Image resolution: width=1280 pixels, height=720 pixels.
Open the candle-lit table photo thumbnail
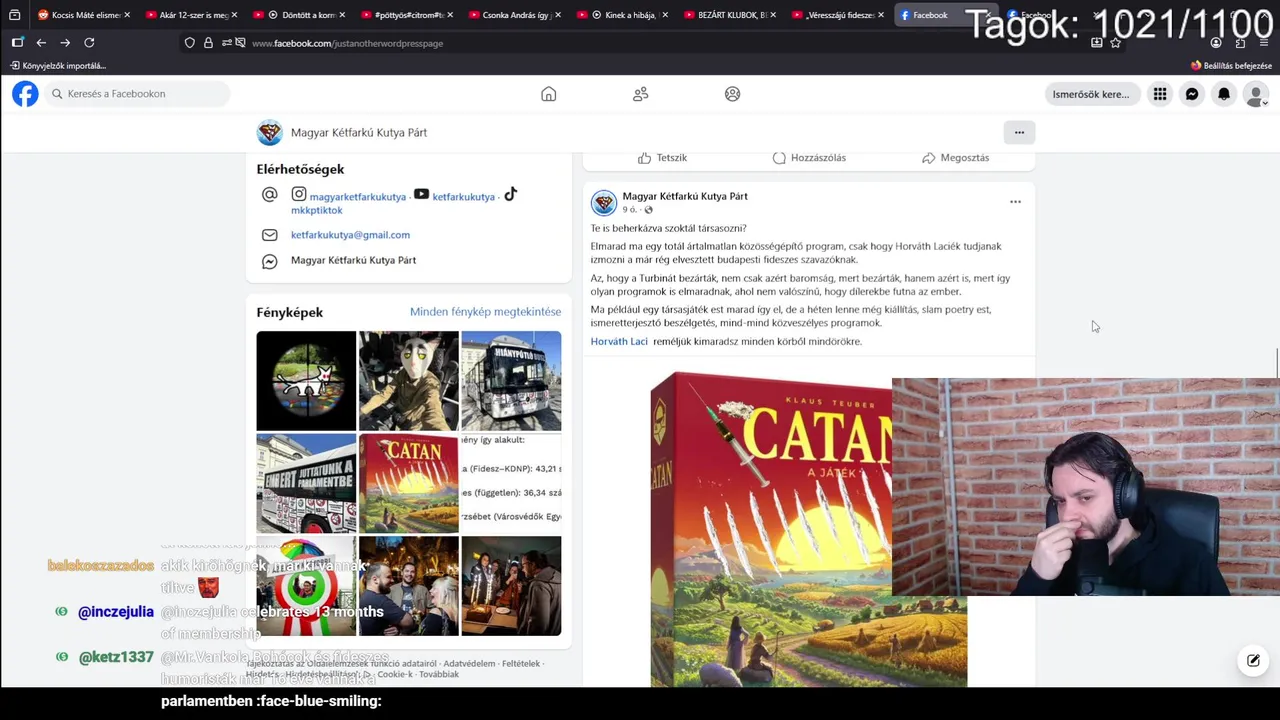[511, 586]
